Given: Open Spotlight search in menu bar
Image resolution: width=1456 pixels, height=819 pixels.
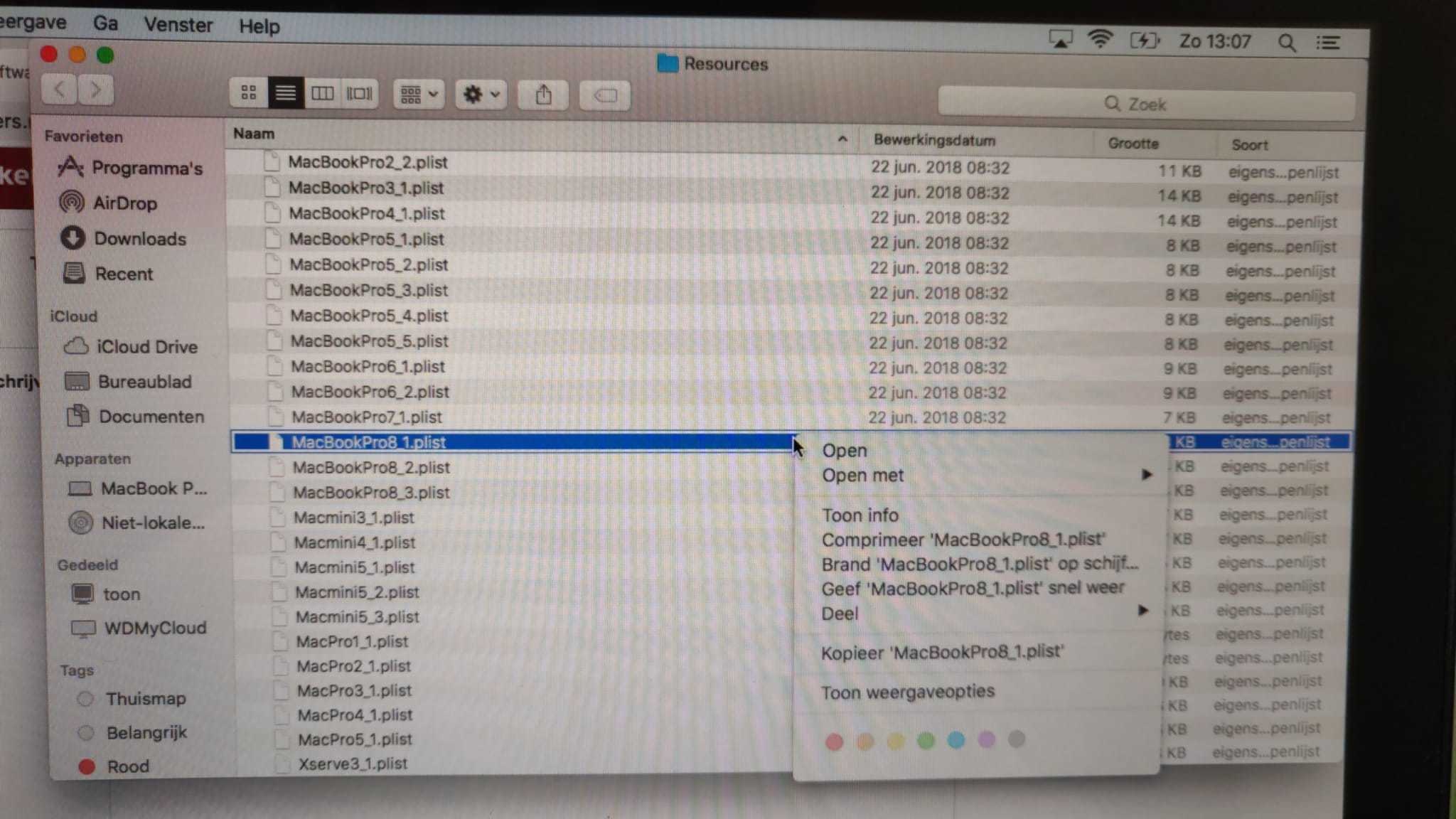Looking at the screenshot, I should coord(1287,43).
